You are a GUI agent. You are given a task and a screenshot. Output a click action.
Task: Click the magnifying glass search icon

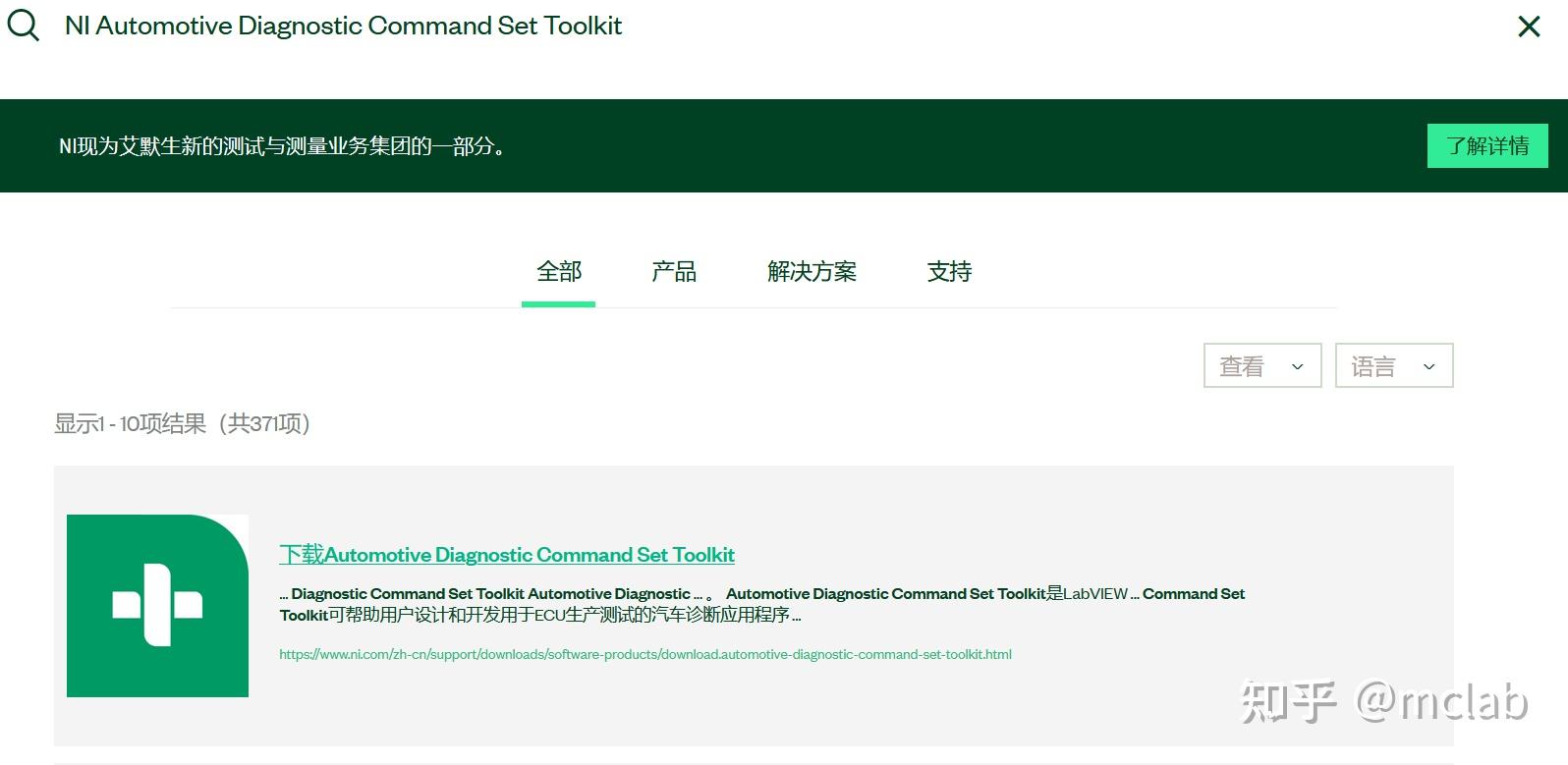23,26
